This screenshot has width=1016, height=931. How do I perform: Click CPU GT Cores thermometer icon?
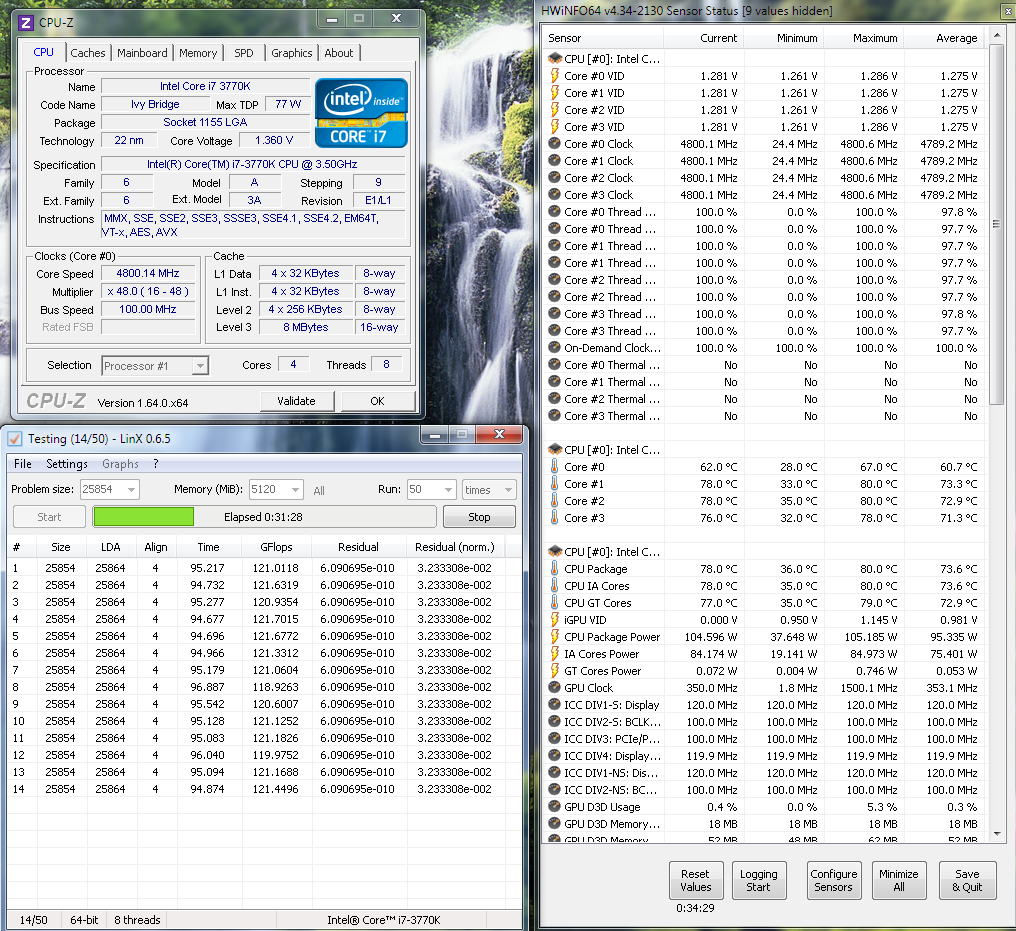click(x=555, y=603)
